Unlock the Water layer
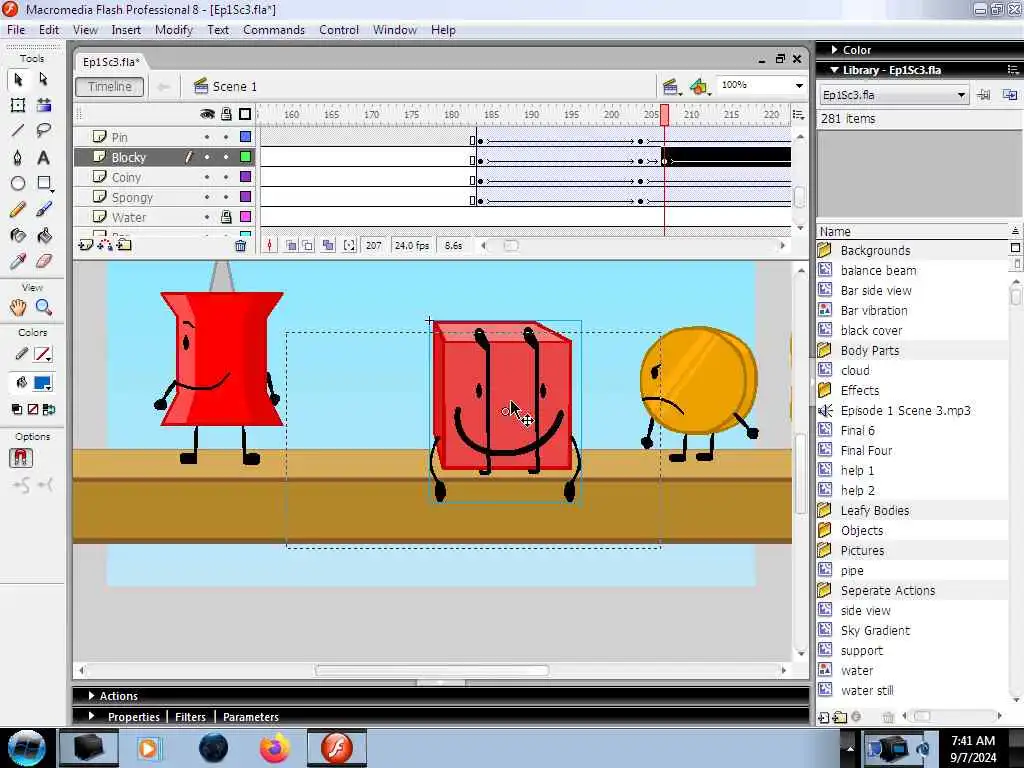1024x768 pixels. pos(226,217)
